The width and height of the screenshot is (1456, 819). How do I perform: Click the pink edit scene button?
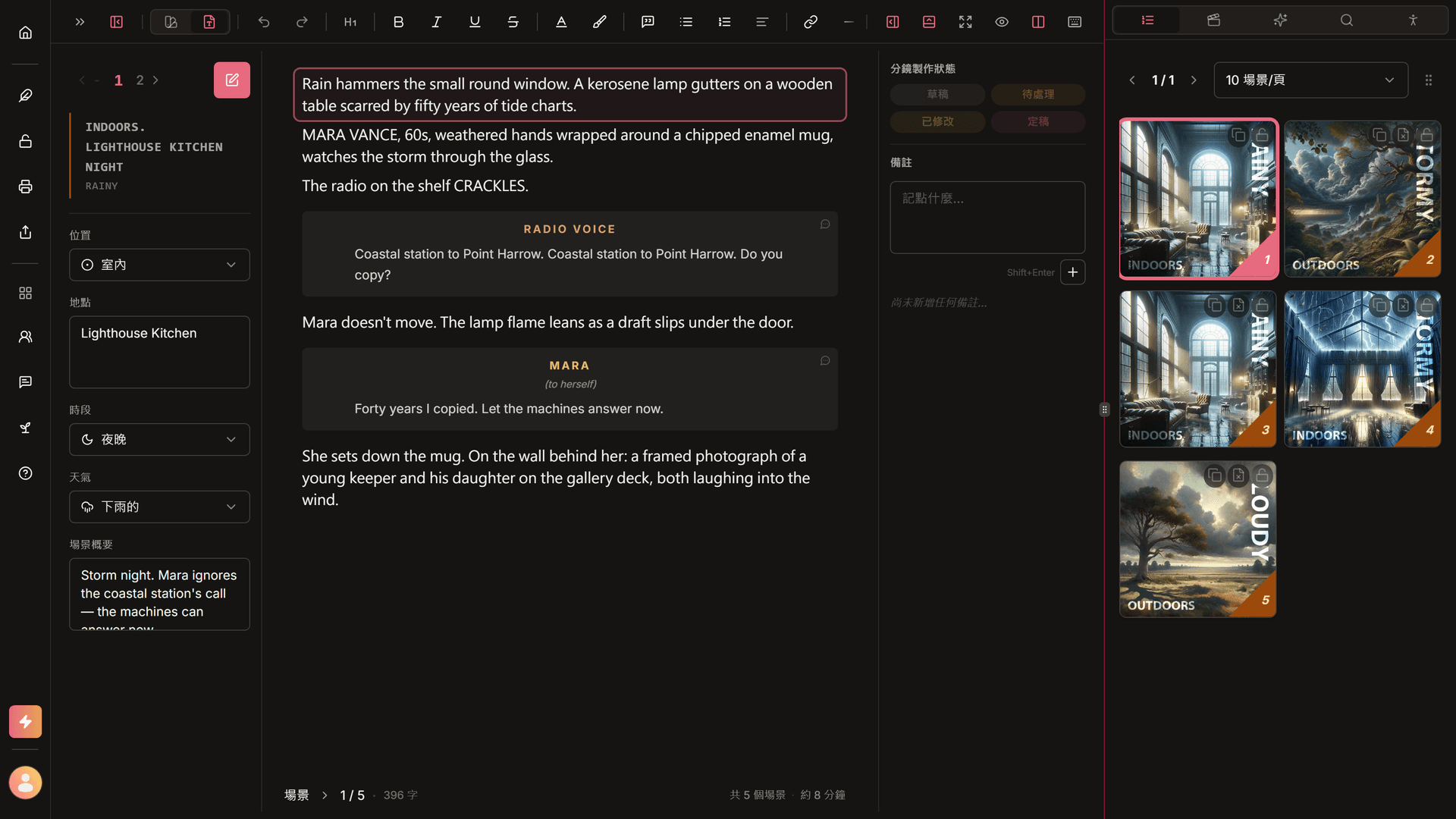(x=231, y=80)
